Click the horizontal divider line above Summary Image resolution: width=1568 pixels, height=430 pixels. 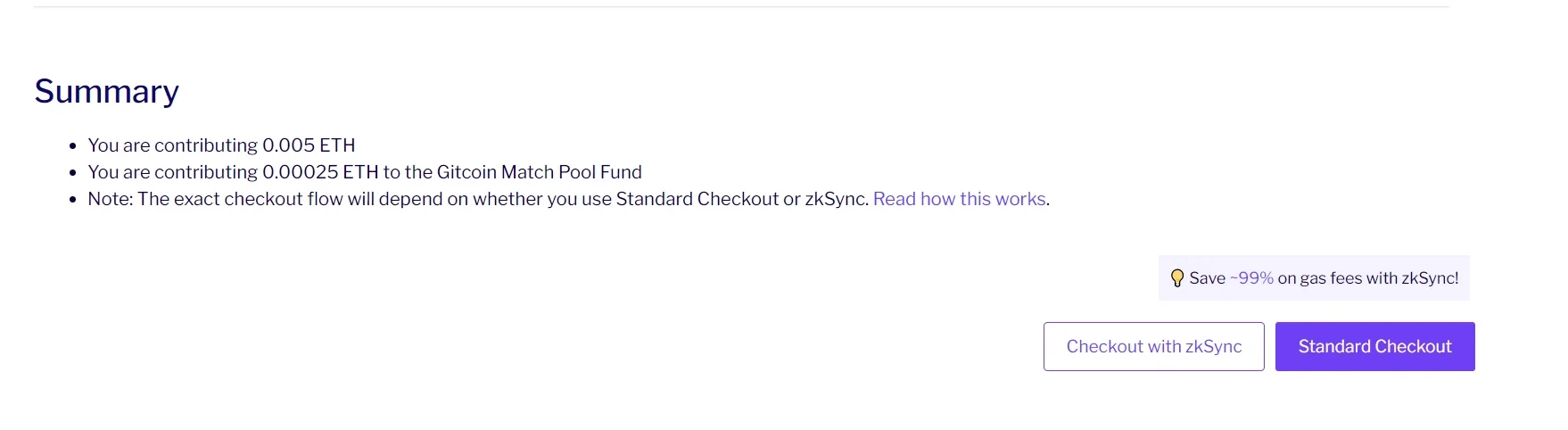[740, 7]
